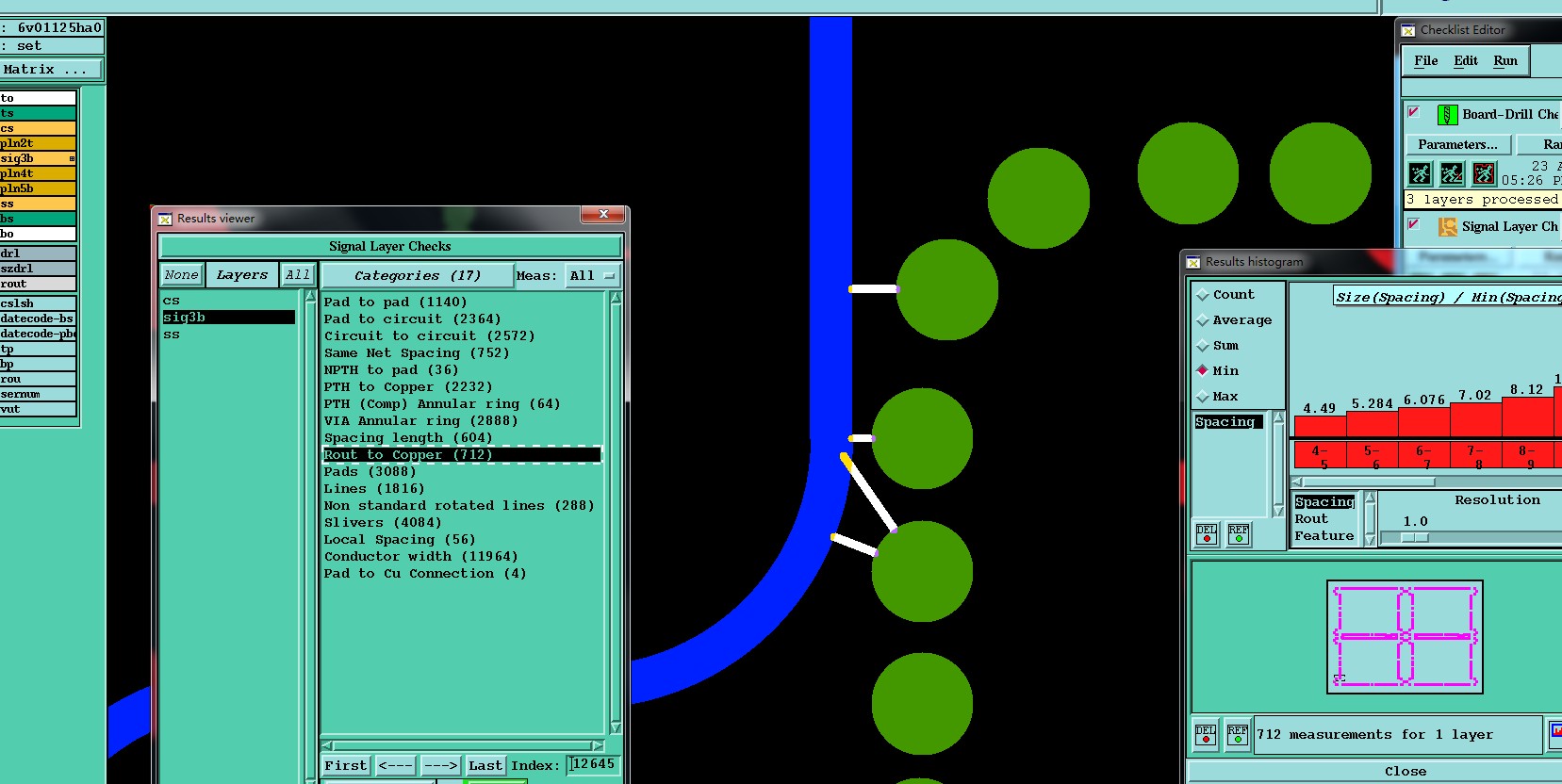Click the Last result button

click(485, 766)
